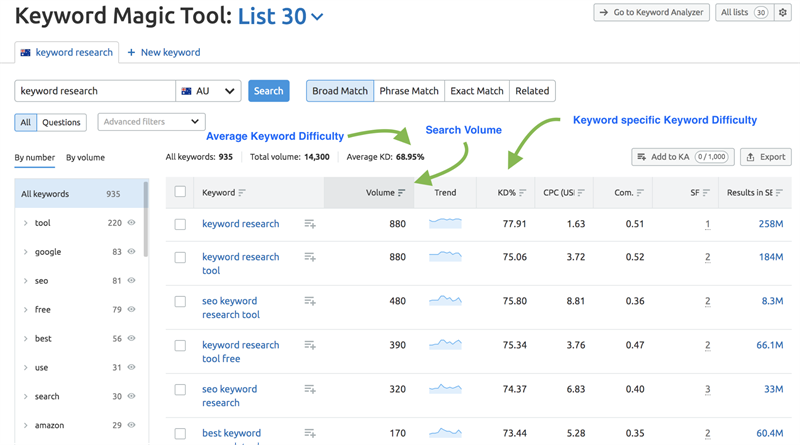View trend chart for 'seo keyword research tool'

click(x=445, y=301)
